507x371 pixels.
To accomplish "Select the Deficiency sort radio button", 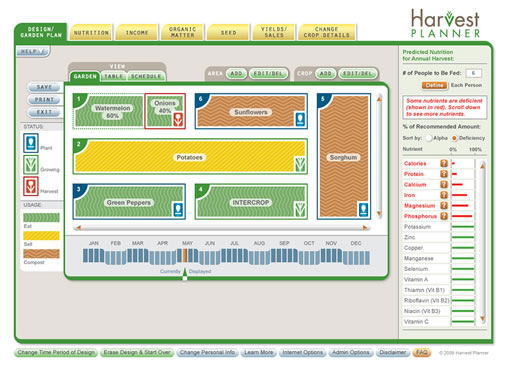I will (x=454, y=138).
